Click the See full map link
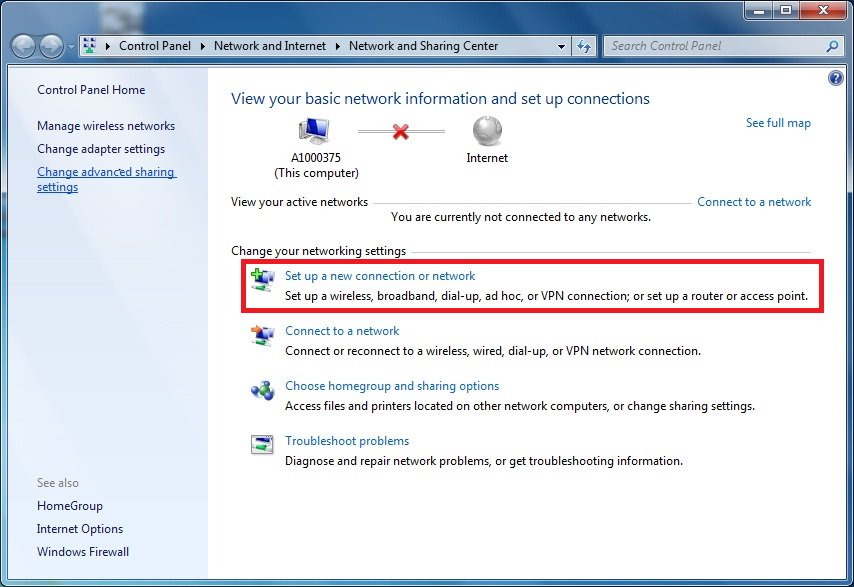The width and height of the screenshot is (854, 587). 778,123
